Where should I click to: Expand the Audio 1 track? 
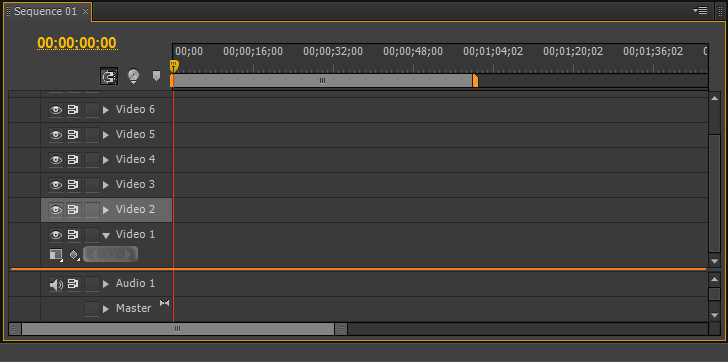[x=106, y=284]
